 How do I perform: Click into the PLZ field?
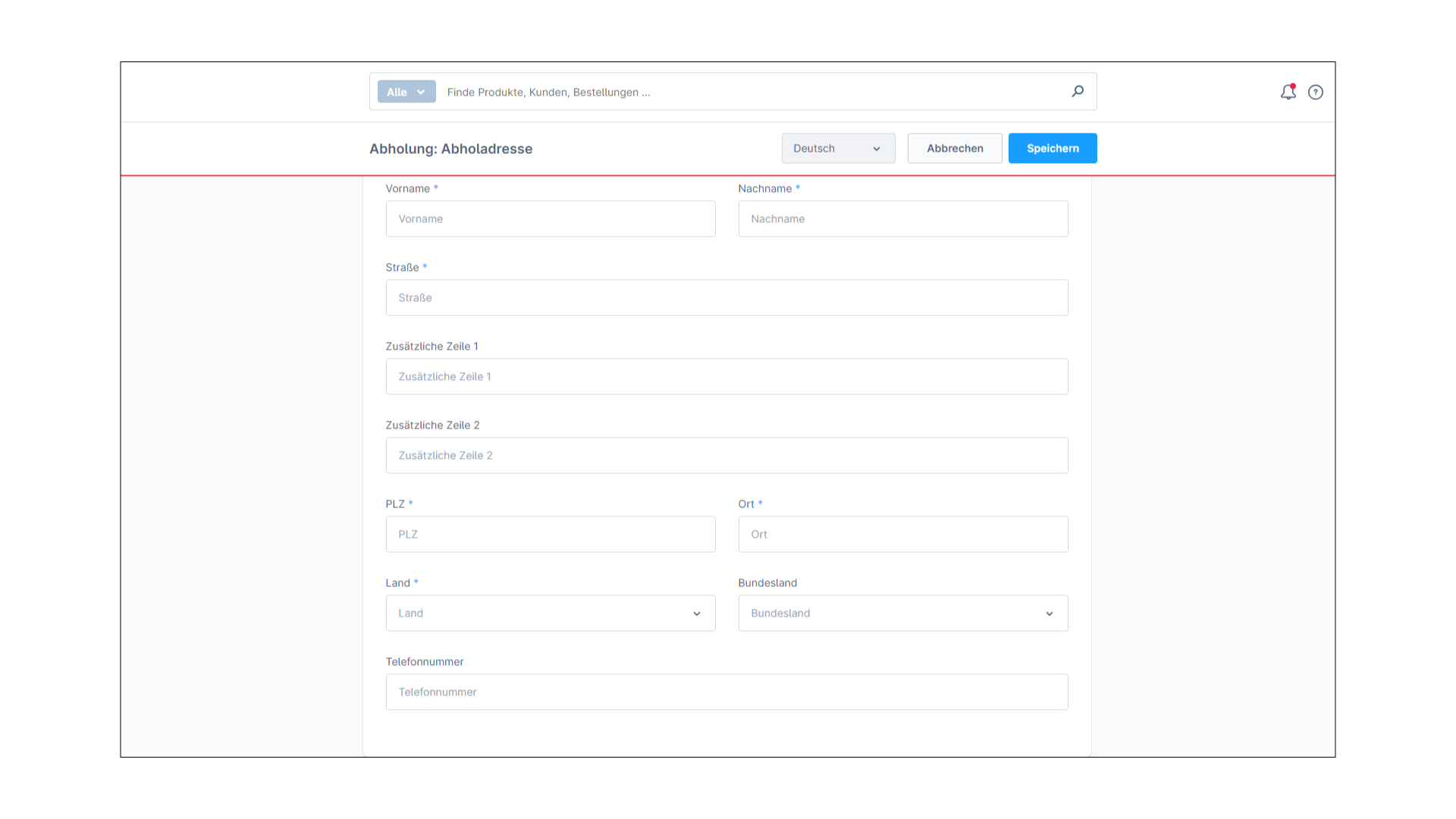coord(551,534)
